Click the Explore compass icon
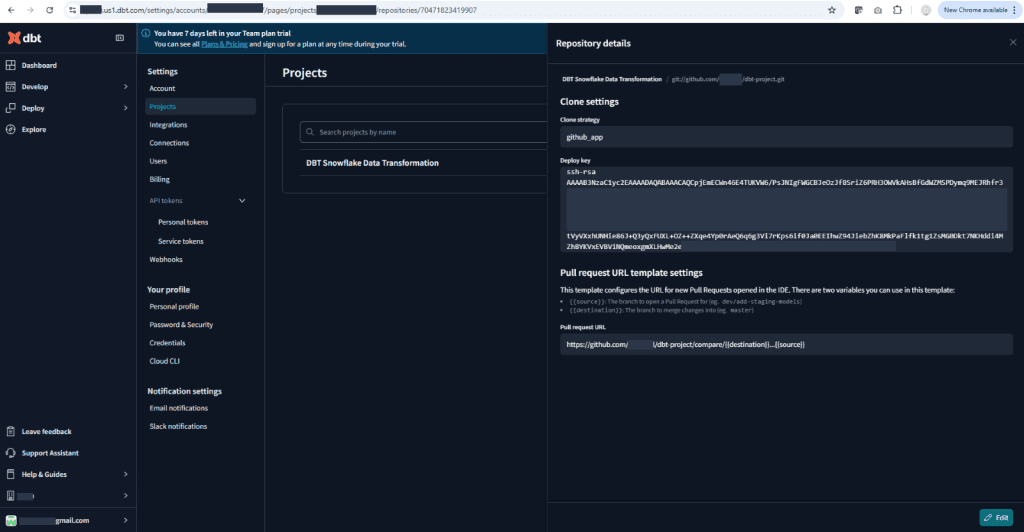1024x532 pixels. tap(12, 130)
